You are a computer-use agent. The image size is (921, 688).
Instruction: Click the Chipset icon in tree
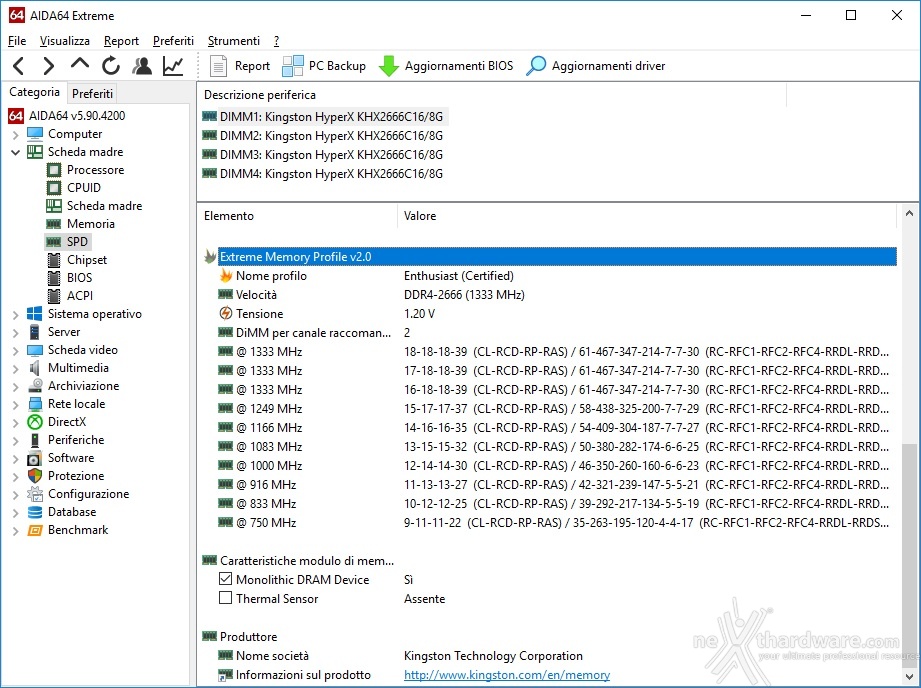(x=54, y=260)
